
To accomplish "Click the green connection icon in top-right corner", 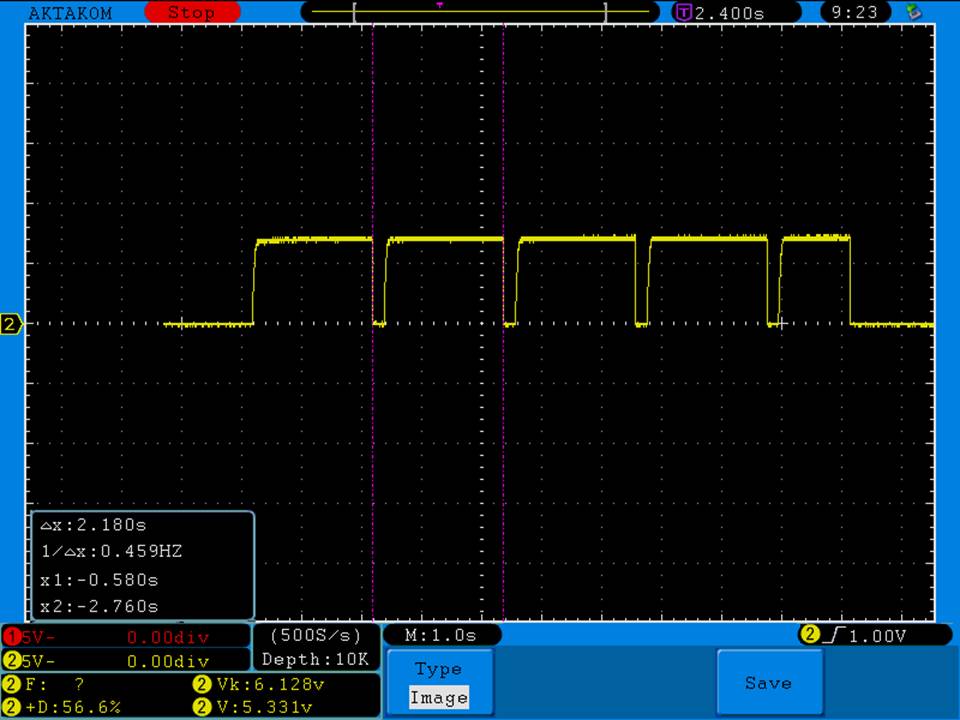I will pos(912,12).
